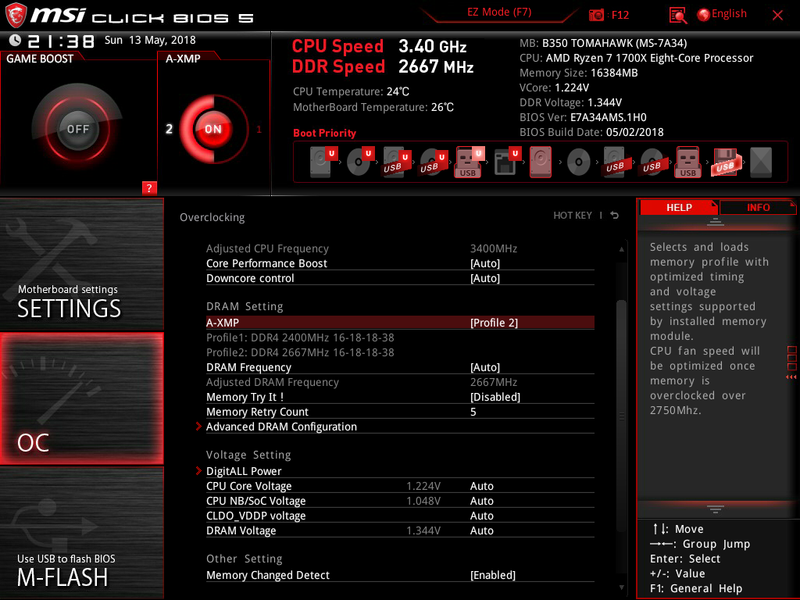Take a screenshot with the F12 camera icon
This screenshot has height=600, width=800.
[x=596, y=15]
